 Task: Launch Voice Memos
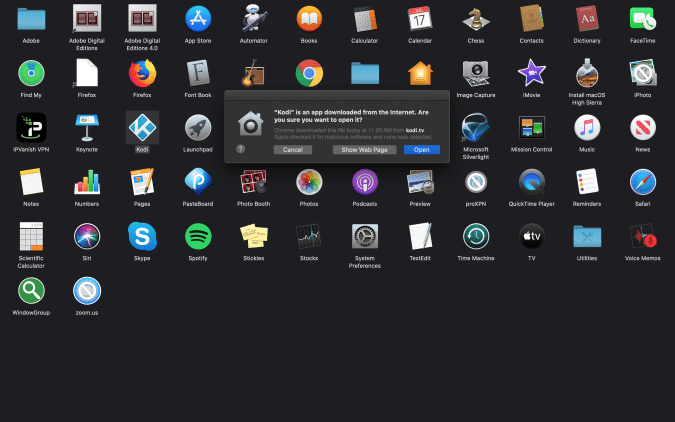coord(642,236)
